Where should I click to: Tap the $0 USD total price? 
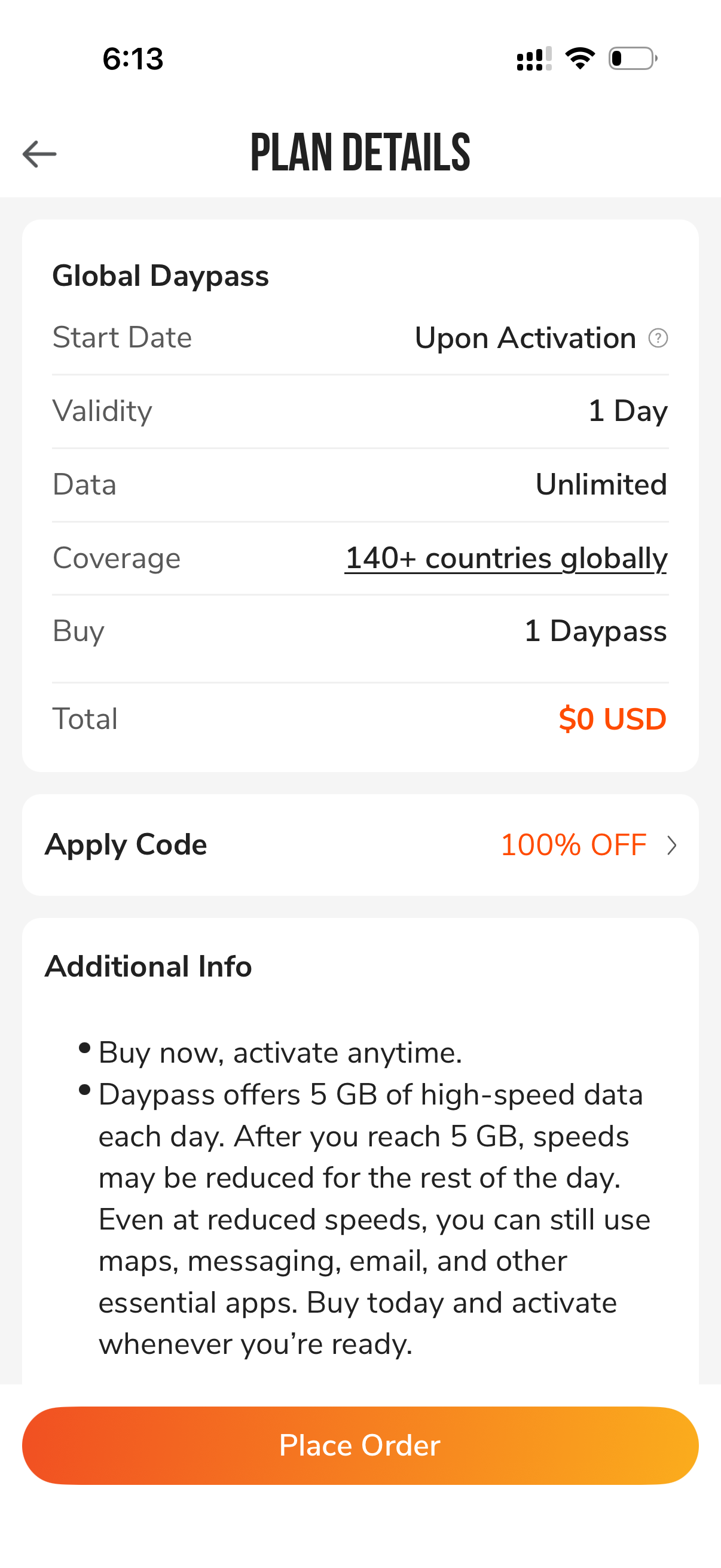[x=613, y=719]
